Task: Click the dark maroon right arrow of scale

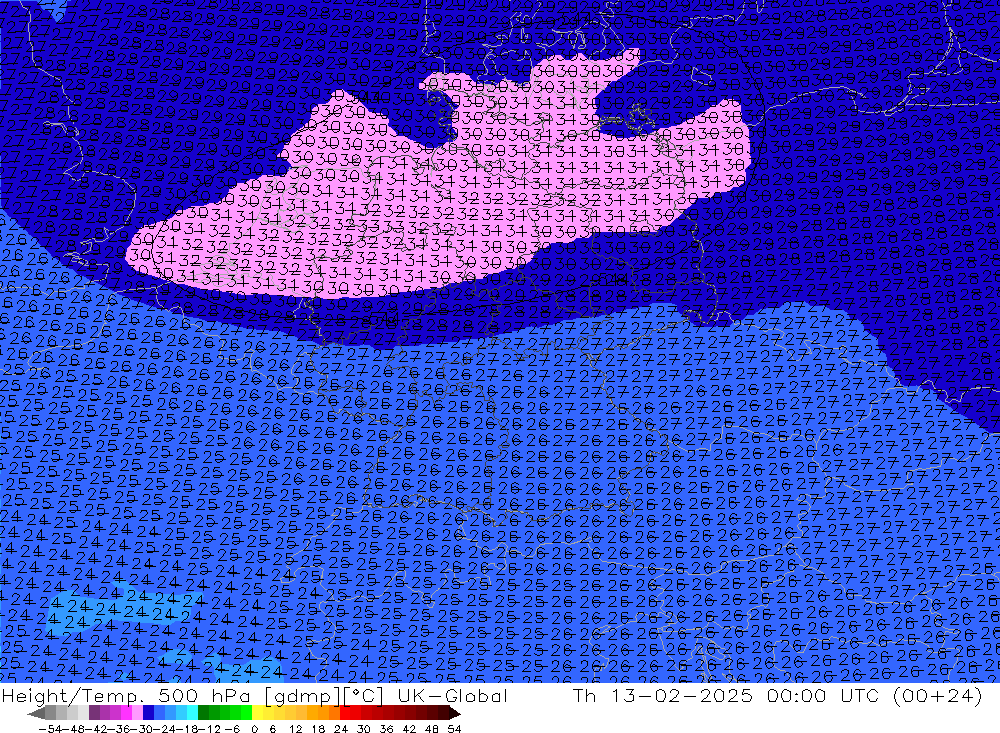Action: [453, 713]
